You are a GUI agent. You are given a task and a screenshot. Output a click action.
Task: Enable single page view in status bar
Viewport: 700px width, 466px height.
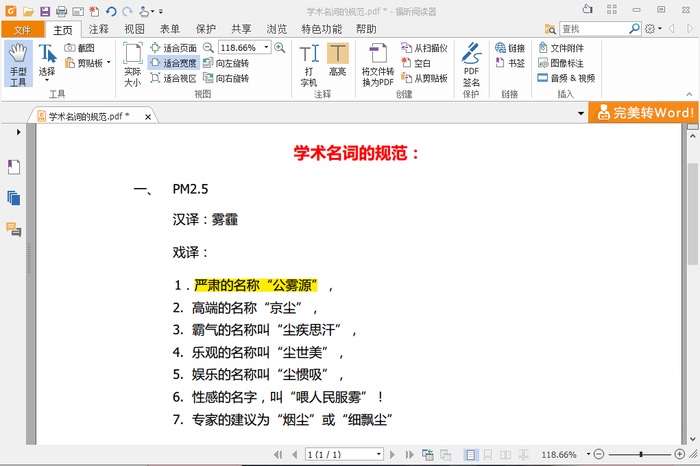[x=469, y=454]
